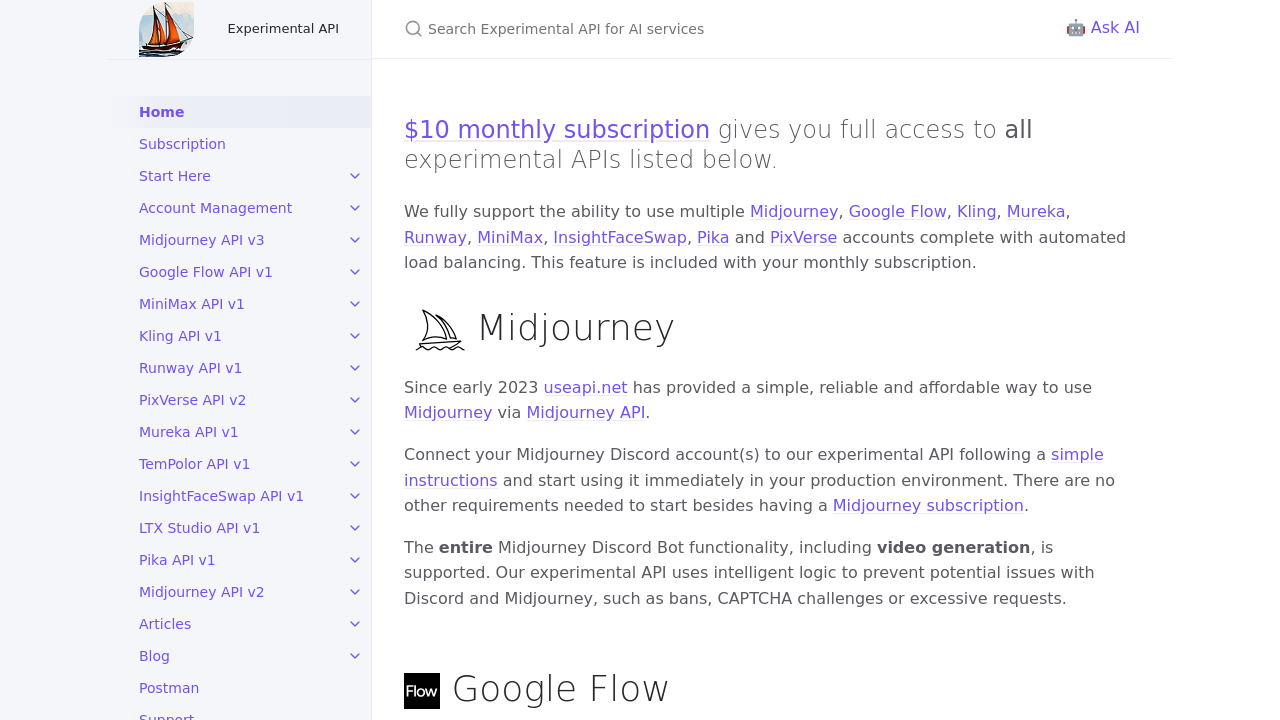Click the sailboat logo in the header
Image resolution: width=1280 pixels, height=720 pixels.
(x=166, y=29)
